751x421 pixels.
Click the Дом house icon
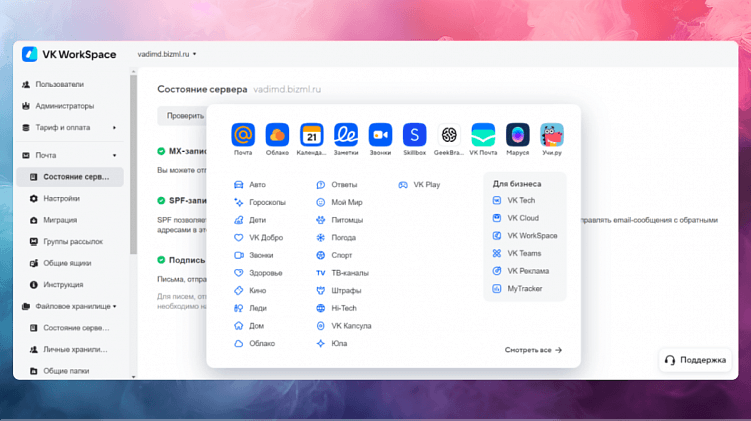click(x=239, y=326)
